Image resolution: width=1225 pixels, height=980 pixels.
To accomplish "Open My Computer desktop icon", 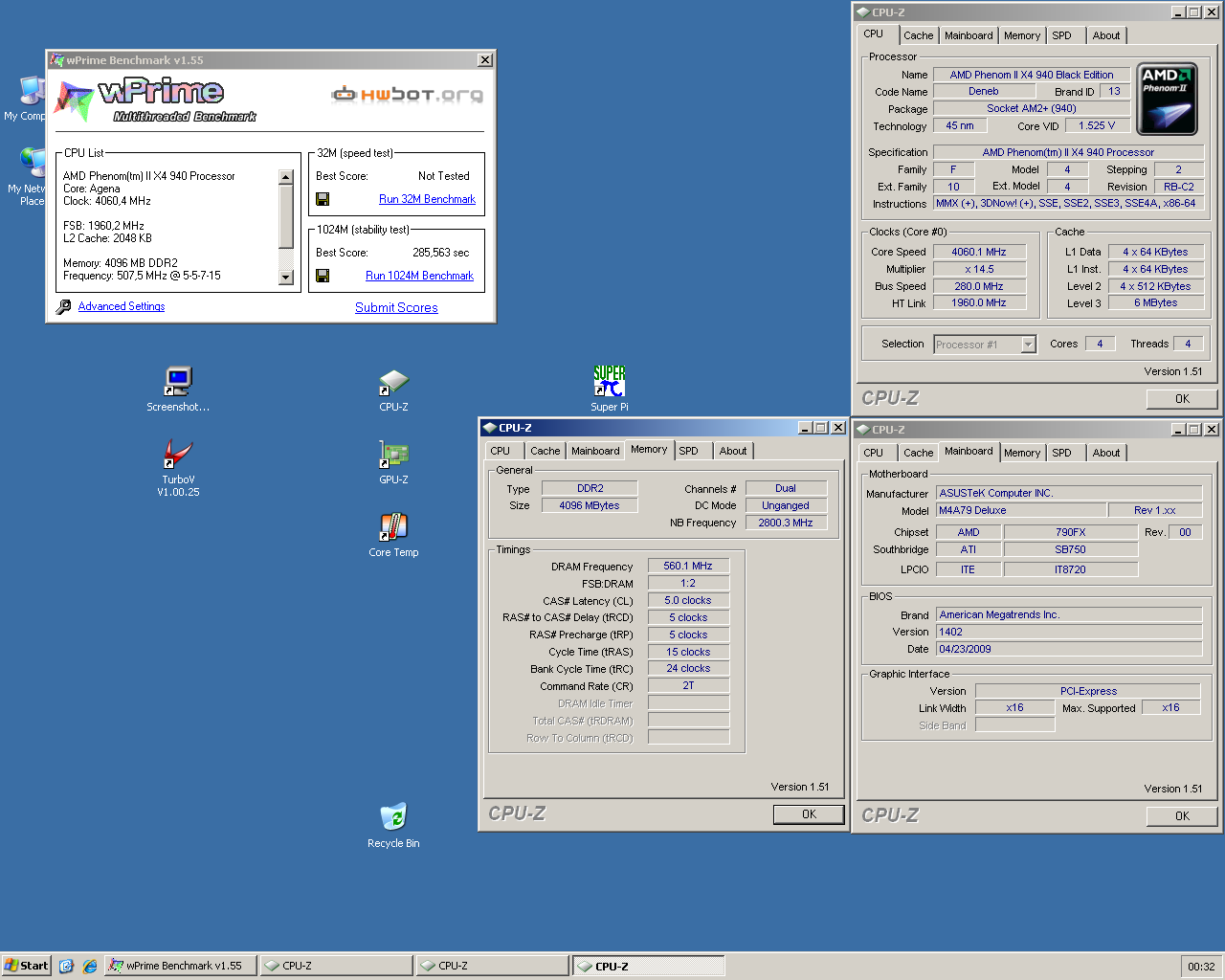I will (x=27, y=100).
